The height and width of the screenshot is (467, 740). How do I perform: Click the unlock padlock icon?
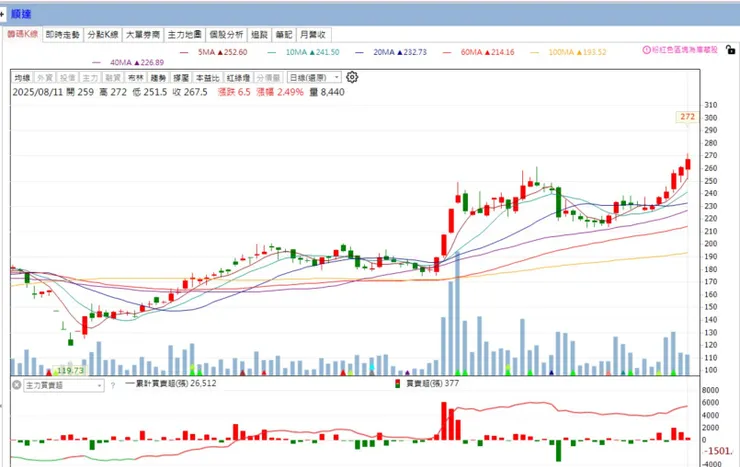pos(730,50)
